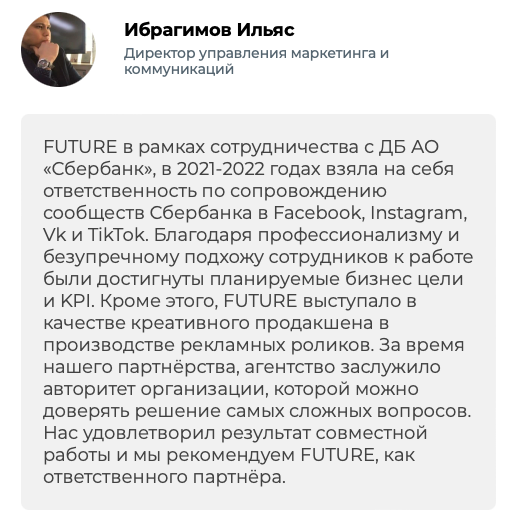Click Ибрагимов Ильяс profile photo

click(x=58, y=49)
